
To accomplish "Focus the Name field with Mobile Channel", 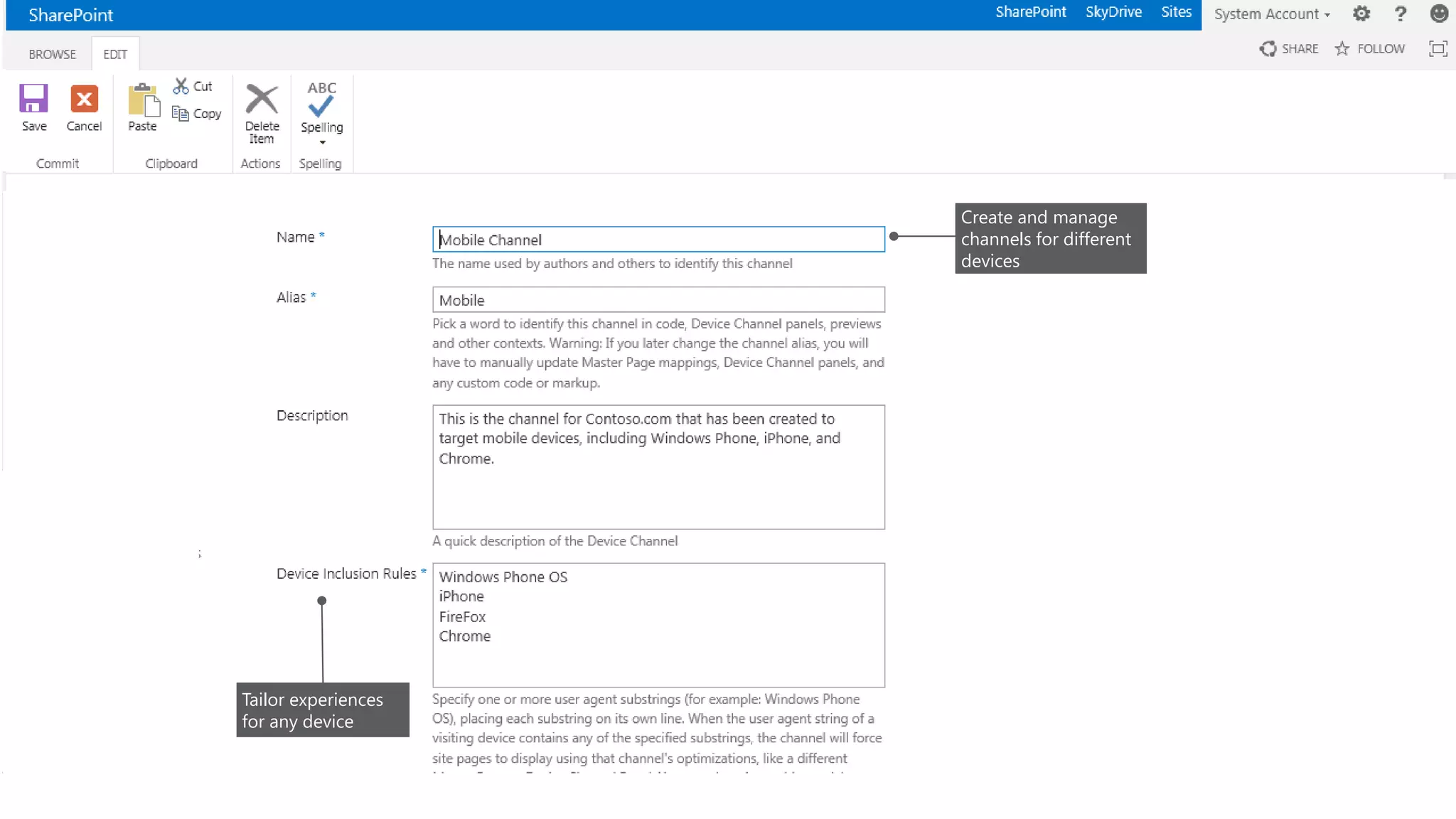I will 658,240.
